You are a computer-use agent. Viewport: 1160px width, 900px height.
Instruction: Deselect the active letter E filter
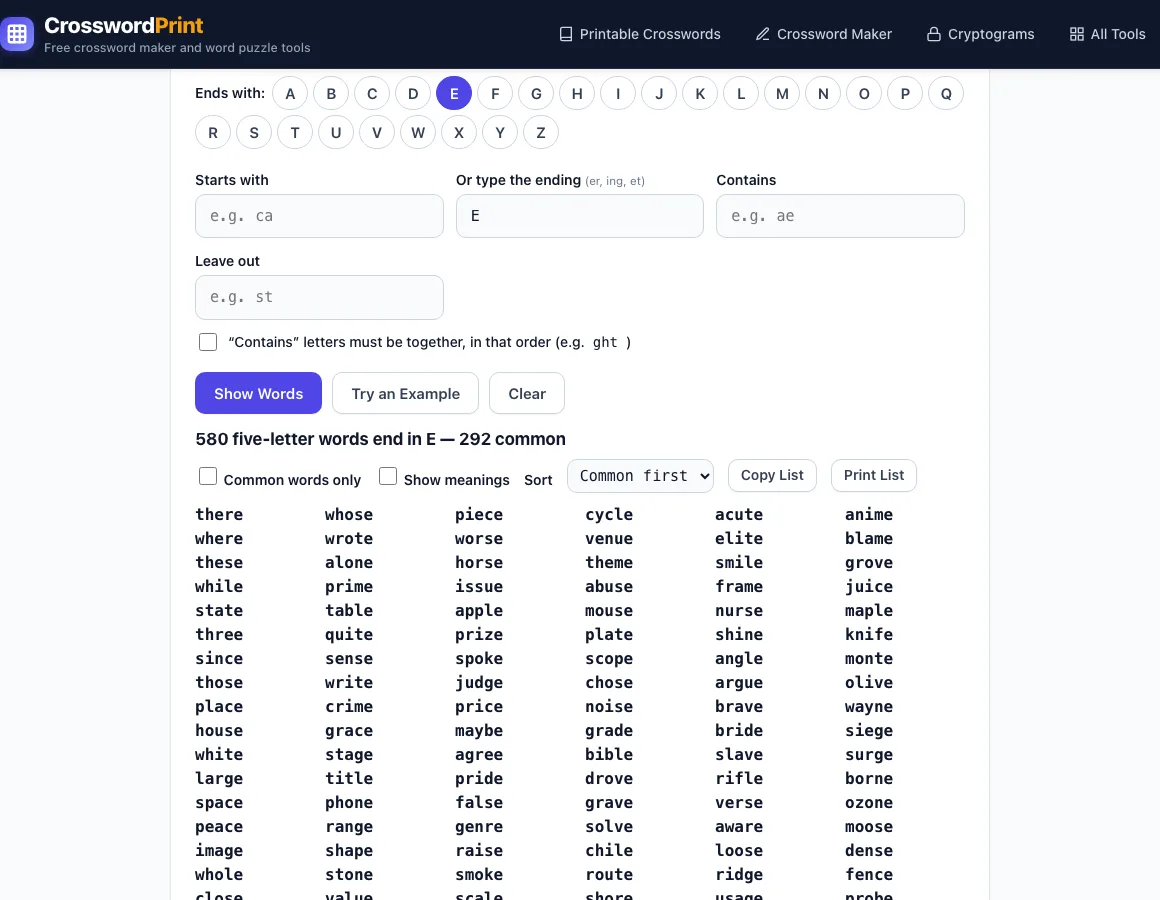point(454,93)
